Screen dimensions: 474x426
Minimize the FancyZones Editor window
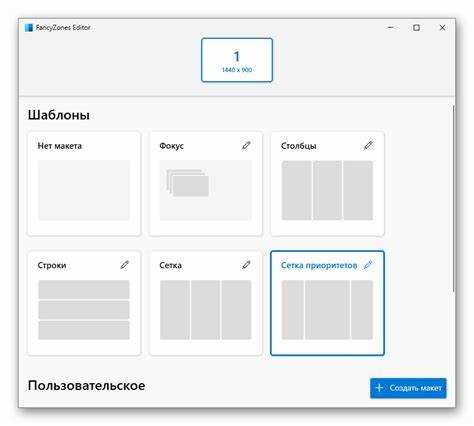pos(391,28)
